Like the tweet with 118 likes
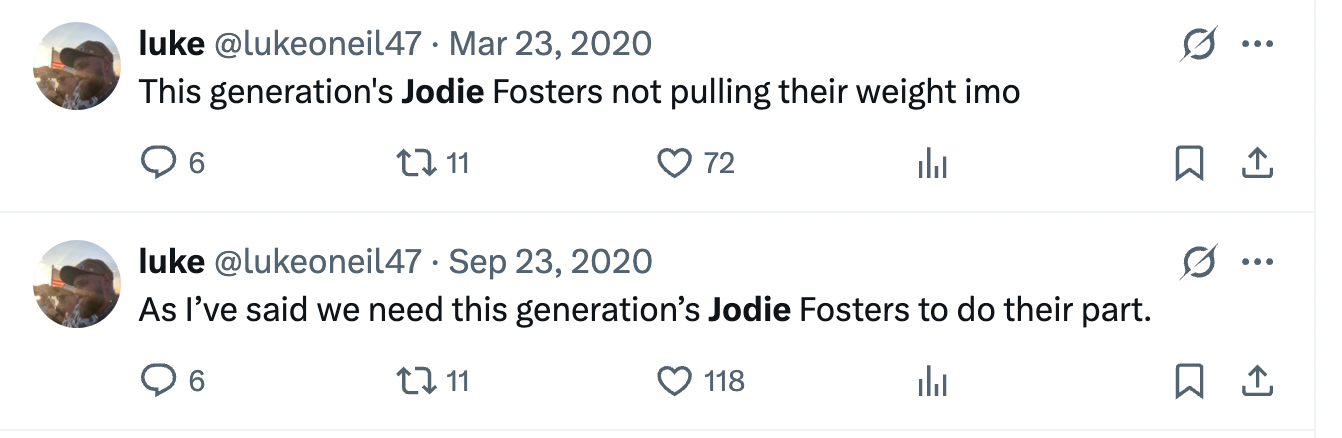 point(675,381)
